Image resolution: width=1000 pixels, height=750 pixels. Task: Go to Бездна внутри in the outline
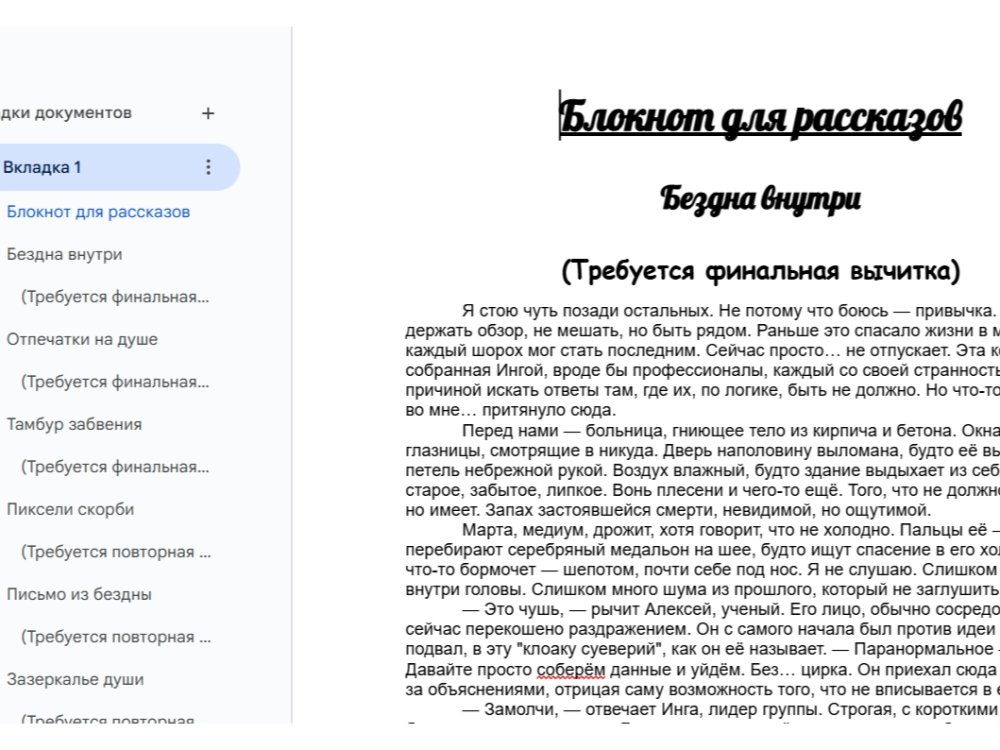pos(64,254)
